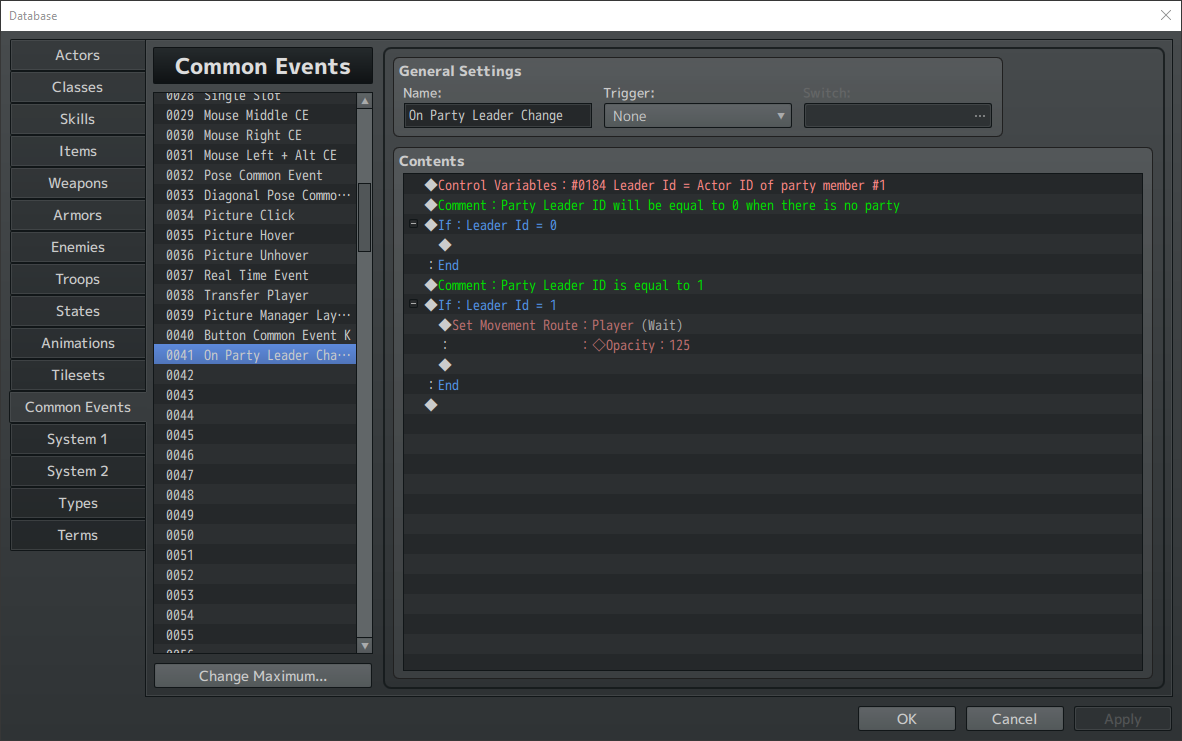Open the Animations tab
The image size is (1182, 741).
click(x=78, y=343)
